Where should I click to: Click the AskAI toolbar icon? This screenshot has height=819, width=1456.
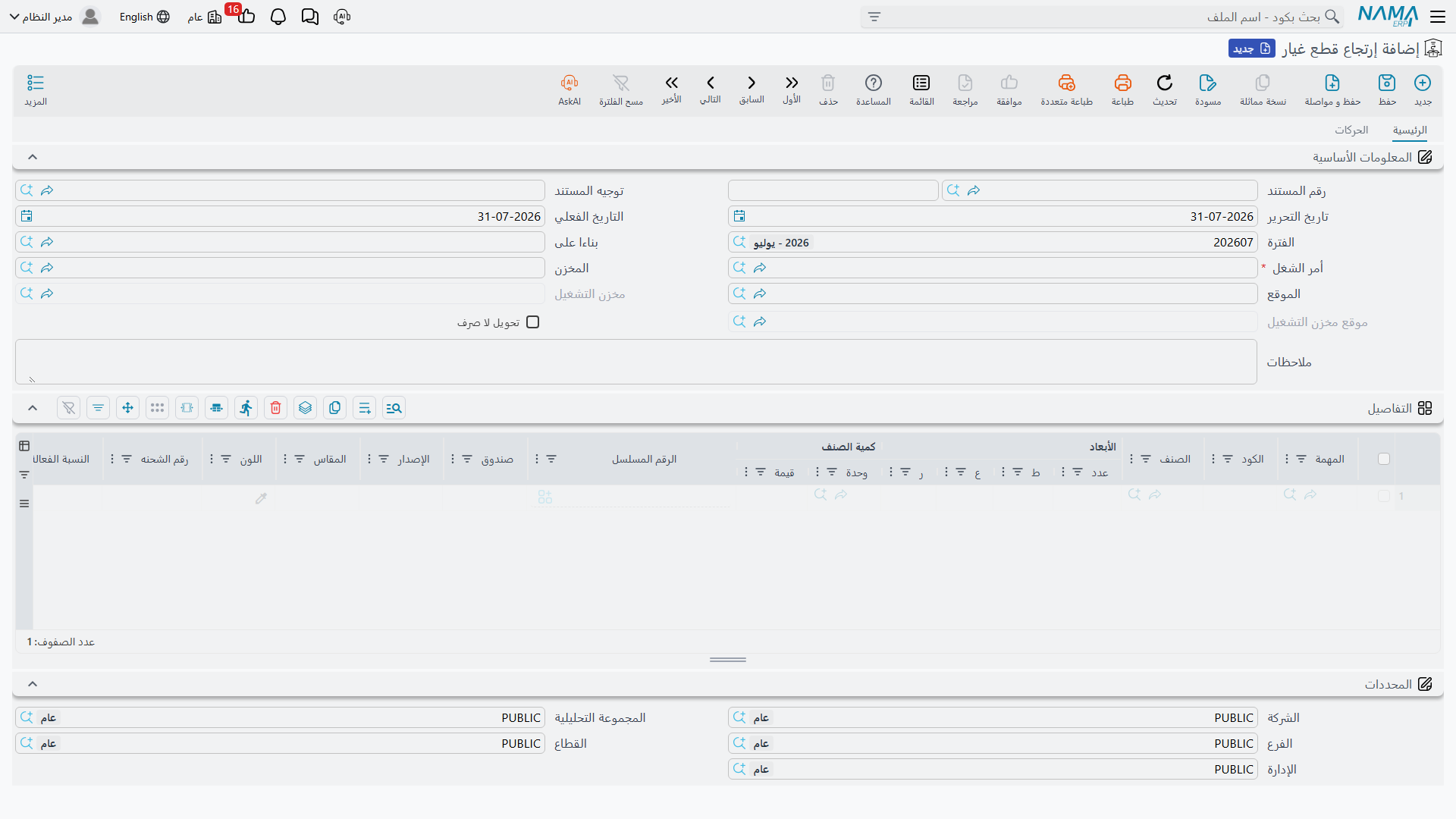[x=570, y=89]
